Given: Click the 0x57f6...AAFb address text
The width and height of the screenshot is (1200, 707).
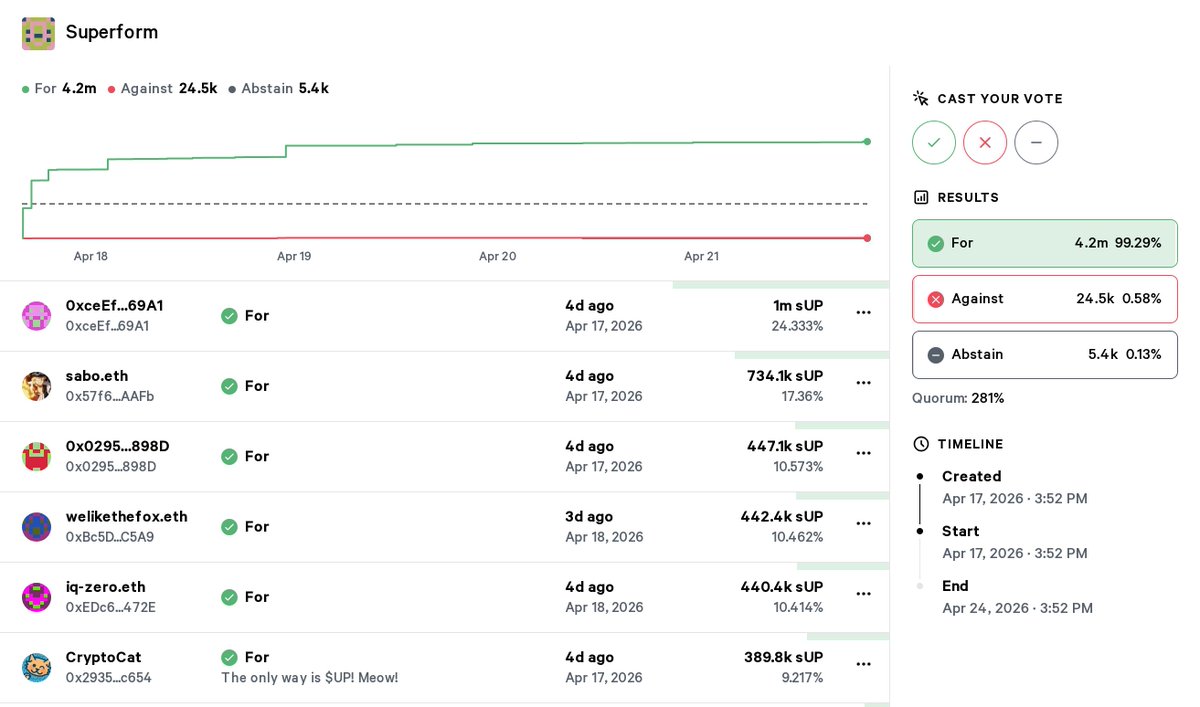Looking at the screenshot, I should click(x=110, y=397).
